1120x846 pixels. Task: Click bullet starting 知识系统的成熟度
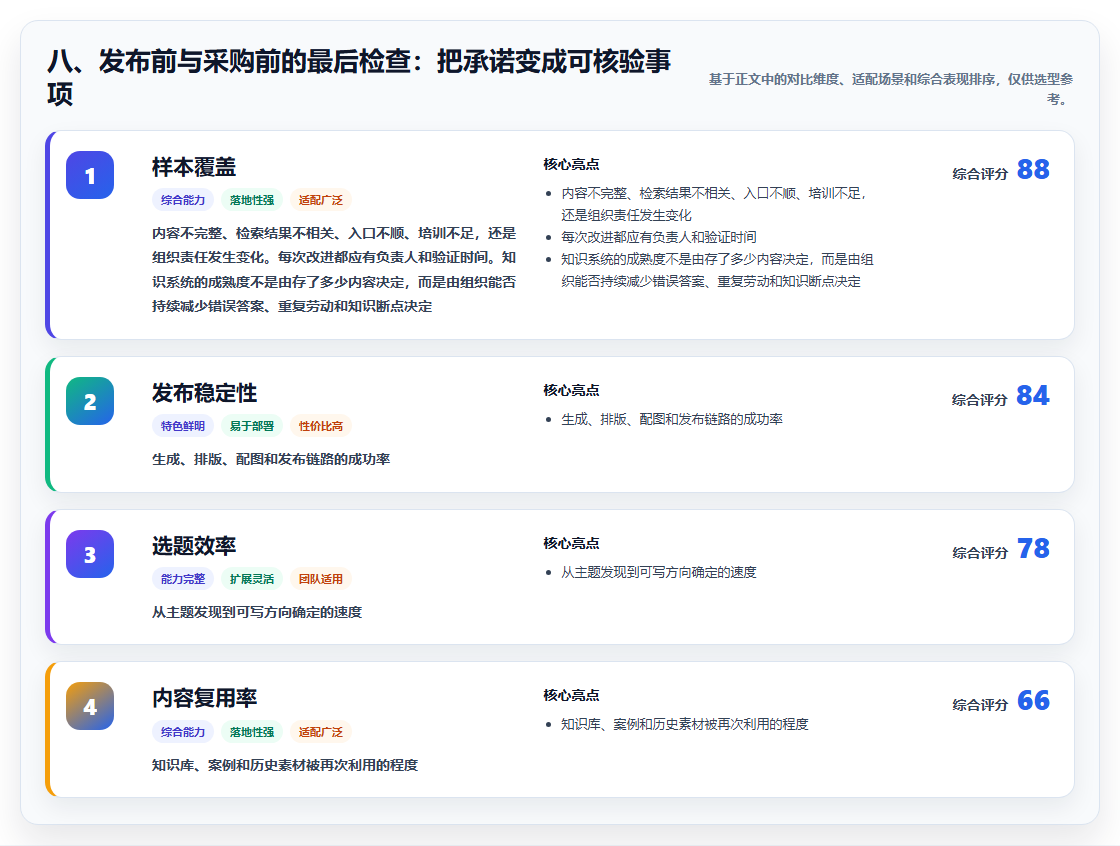point(717,270)
